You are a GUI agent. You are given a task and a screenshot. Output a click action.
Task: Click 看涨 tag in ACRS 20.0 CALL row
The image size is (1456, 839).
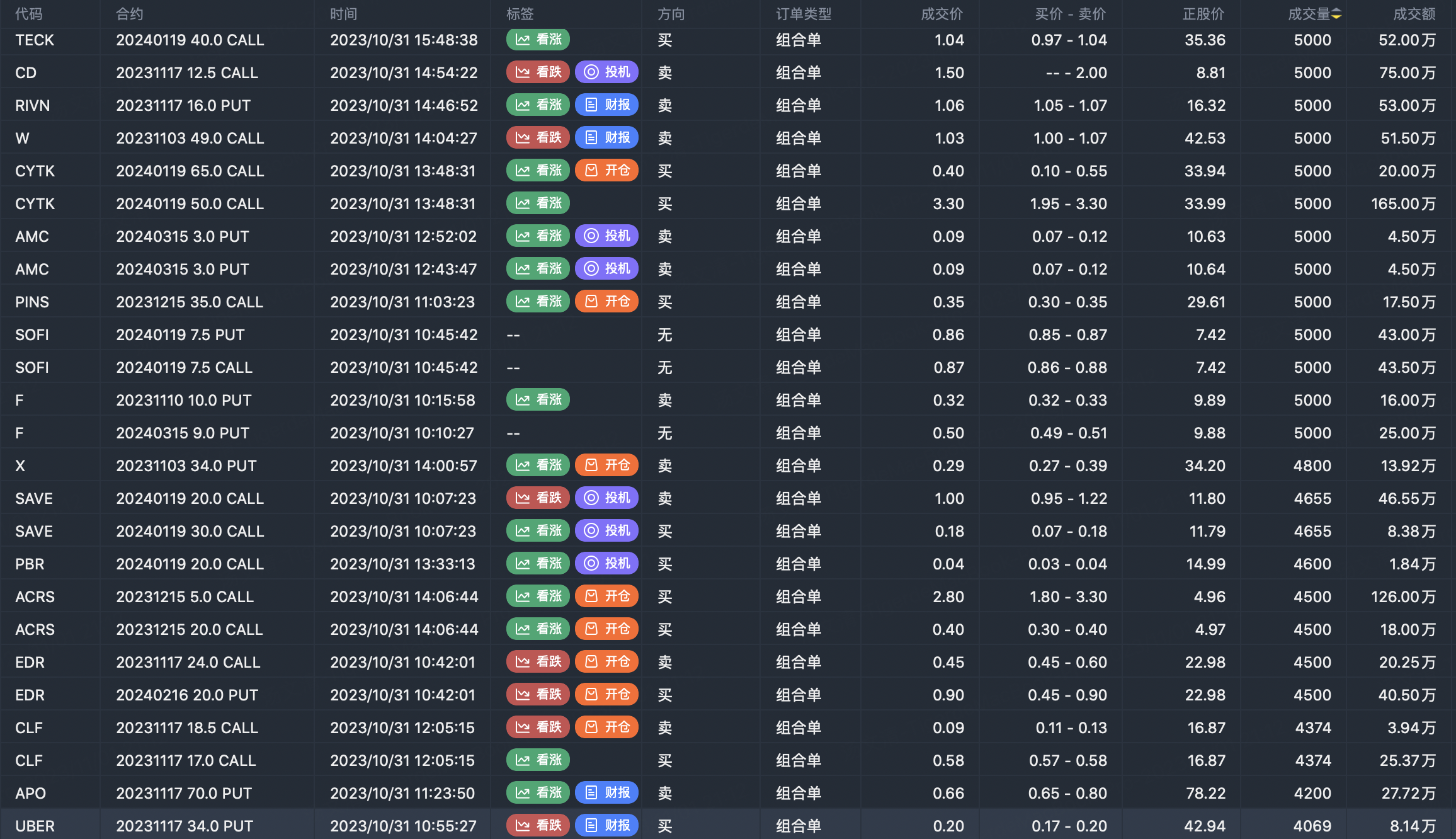click(538, 629)
